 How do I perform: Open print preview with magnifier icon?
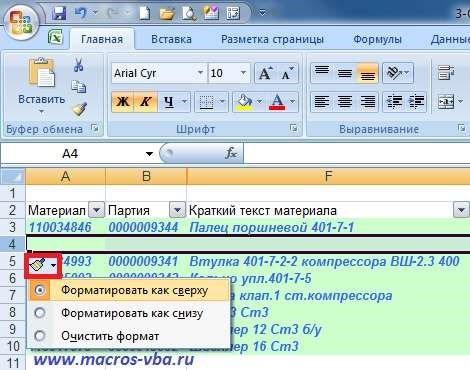click(x=189, y=13)
